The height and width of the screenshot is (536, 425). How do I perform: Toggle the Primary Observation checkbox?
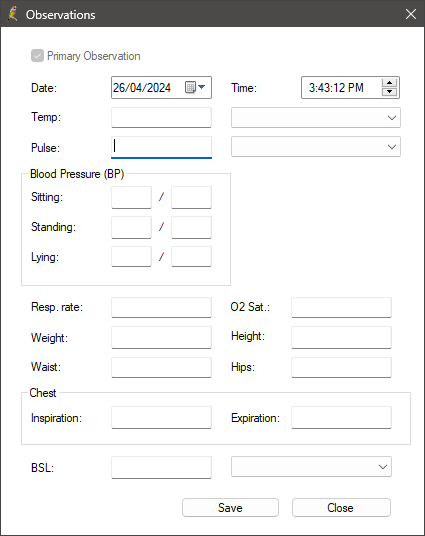[x=37, y=56]
